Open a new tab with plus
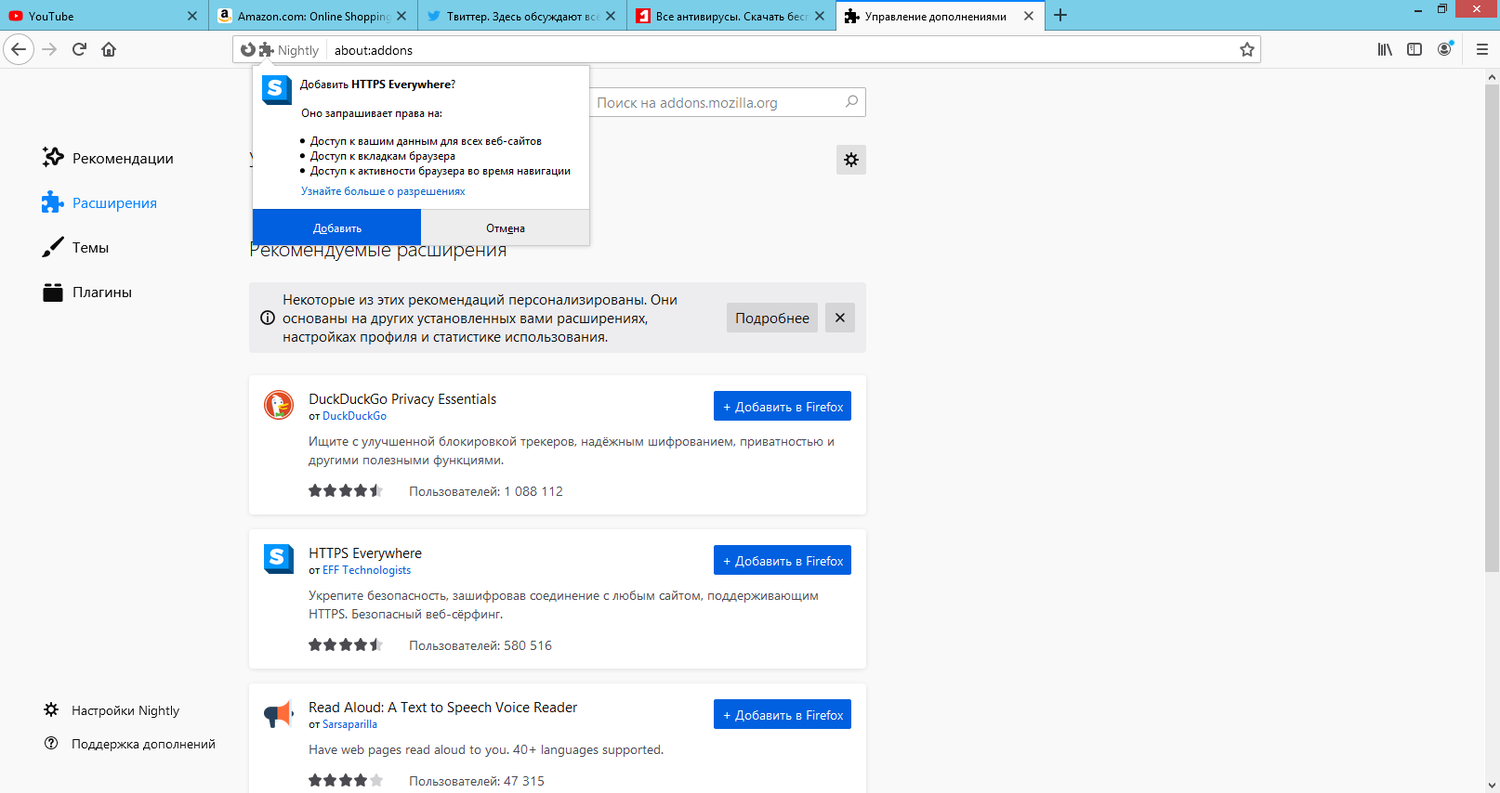The width and height of the screenshot is (1500, 793). [1061, 16]
